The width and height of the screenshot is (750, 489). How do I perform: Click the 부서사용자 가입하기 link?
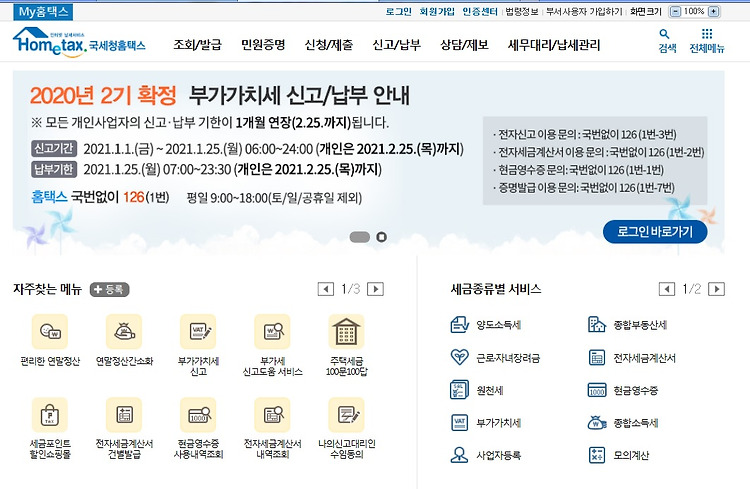point(584,11)
